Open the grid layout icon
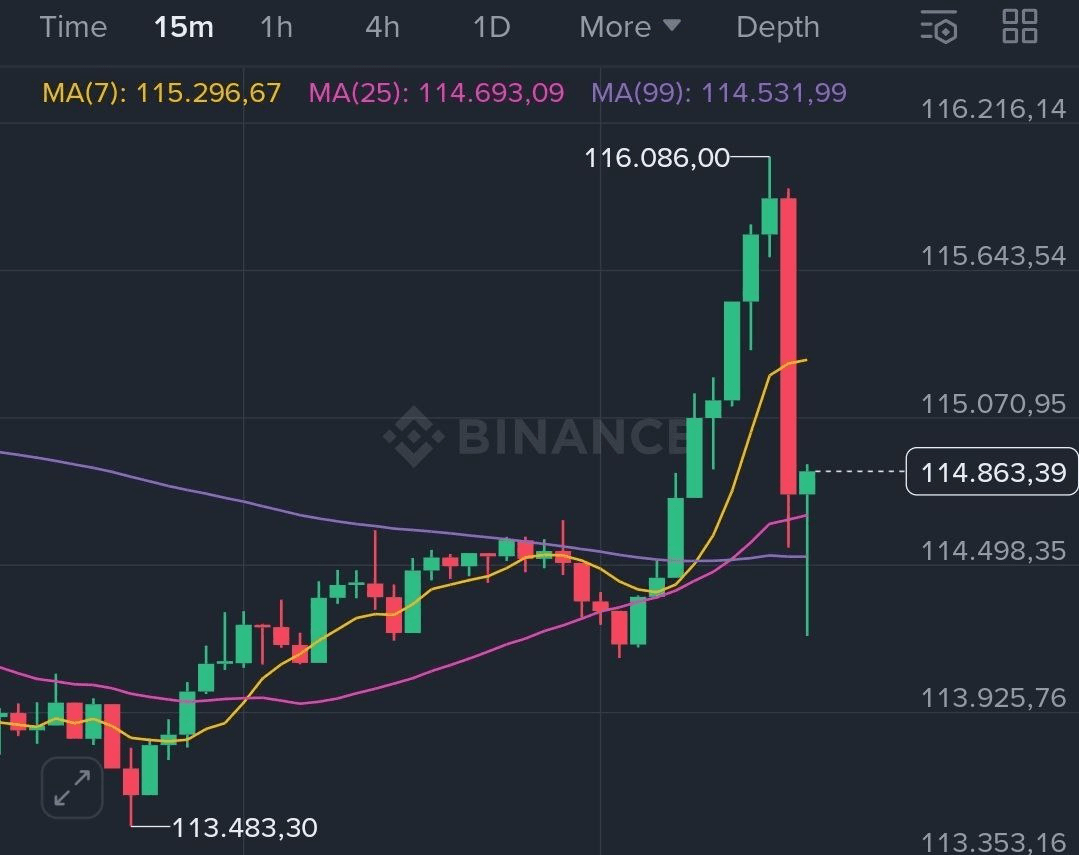The width and height of the screenshot is (1079, 855). [x=1020, y=27]
